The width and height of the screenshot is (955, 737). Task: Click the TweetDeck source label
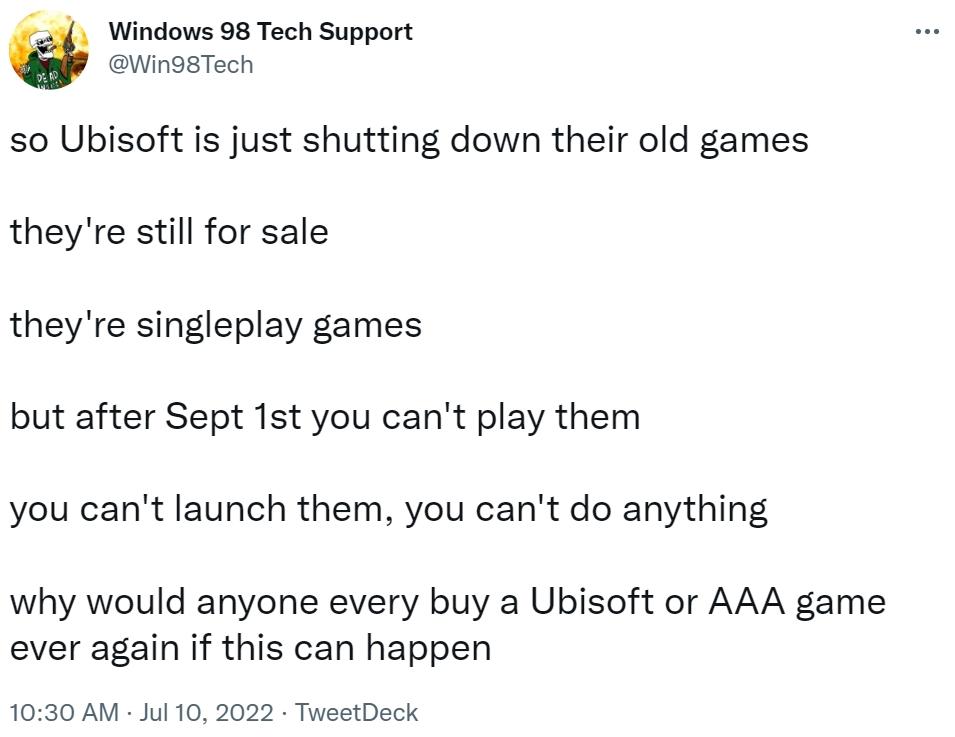pos(355,713)
